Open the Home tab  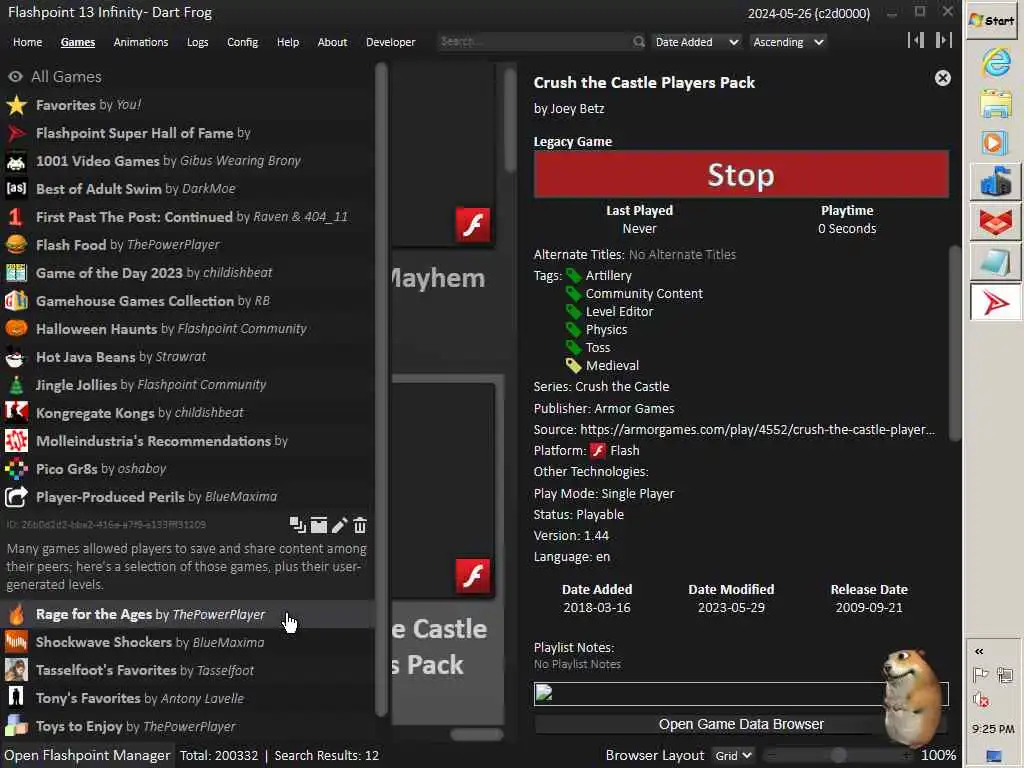[27, 42]
